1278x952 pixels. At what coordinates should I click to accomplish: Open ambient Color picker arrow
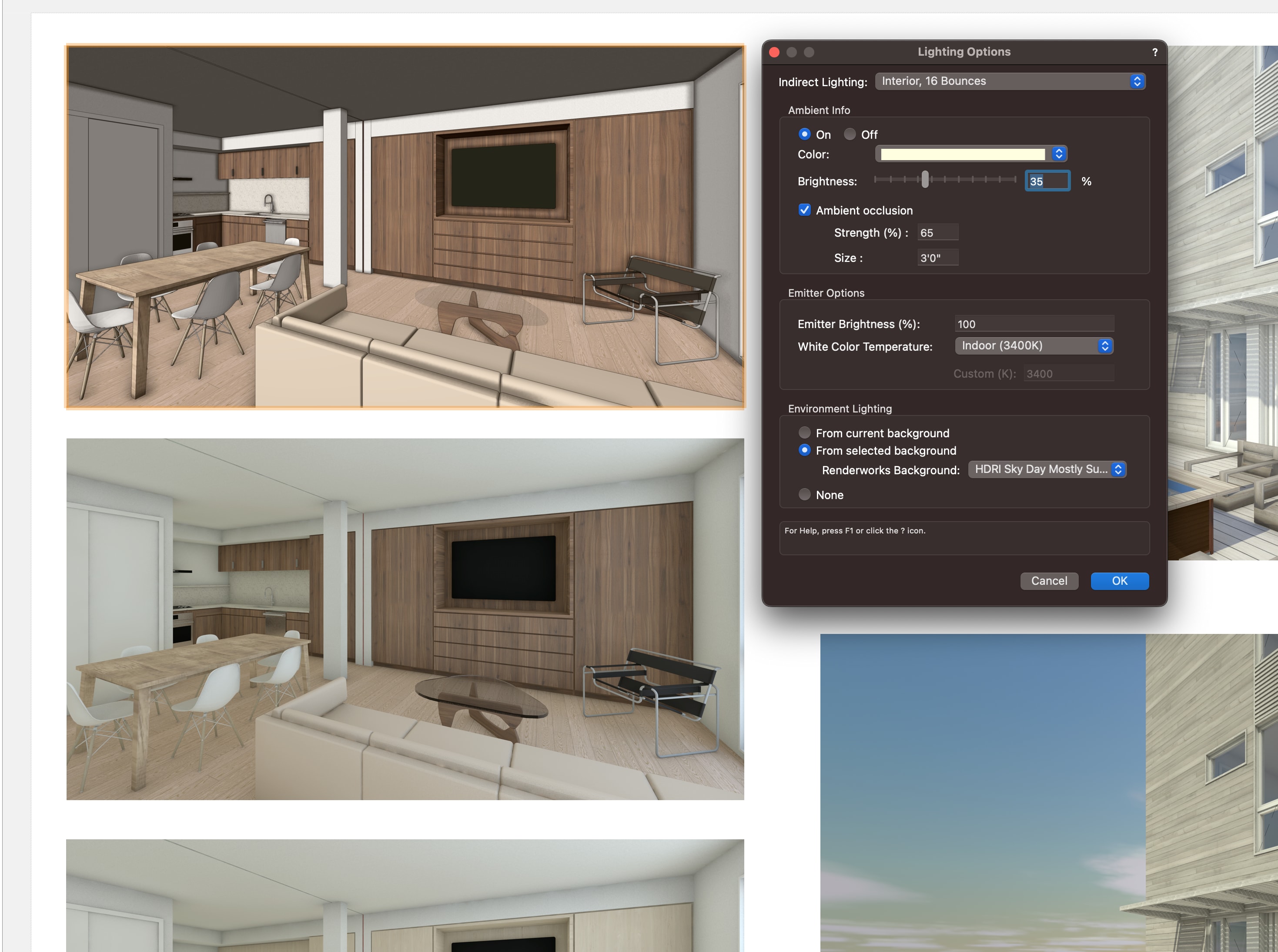pyautogui.click(x=1058, y=154)
